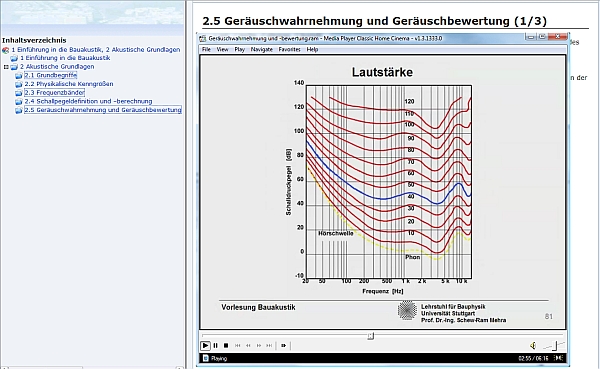Open the File menu in Media Player Classic
Image resolution: width=600 pixels, height=369 pixels.
(x=206, y=49)
